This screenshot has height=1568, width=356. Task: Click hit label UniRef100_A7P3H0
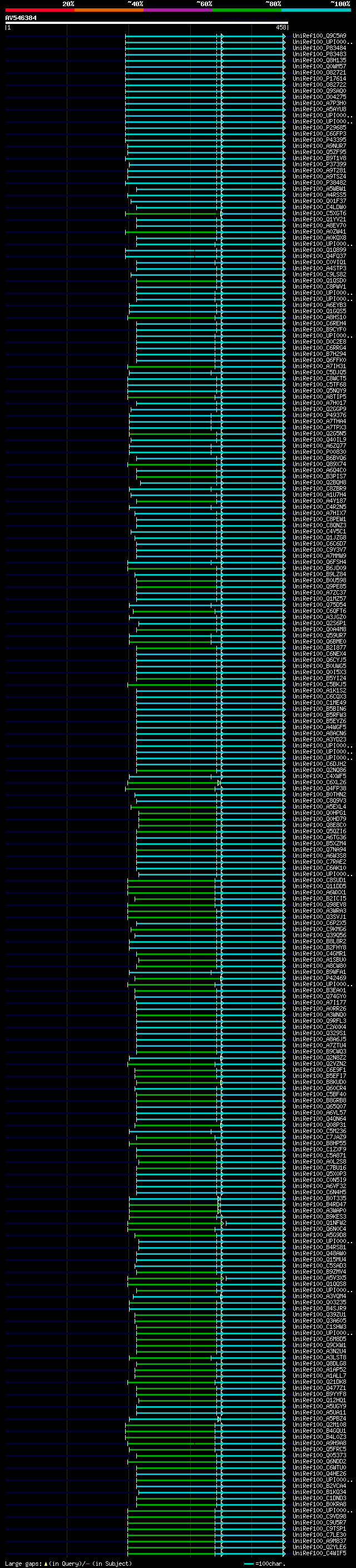coord(319,103)
